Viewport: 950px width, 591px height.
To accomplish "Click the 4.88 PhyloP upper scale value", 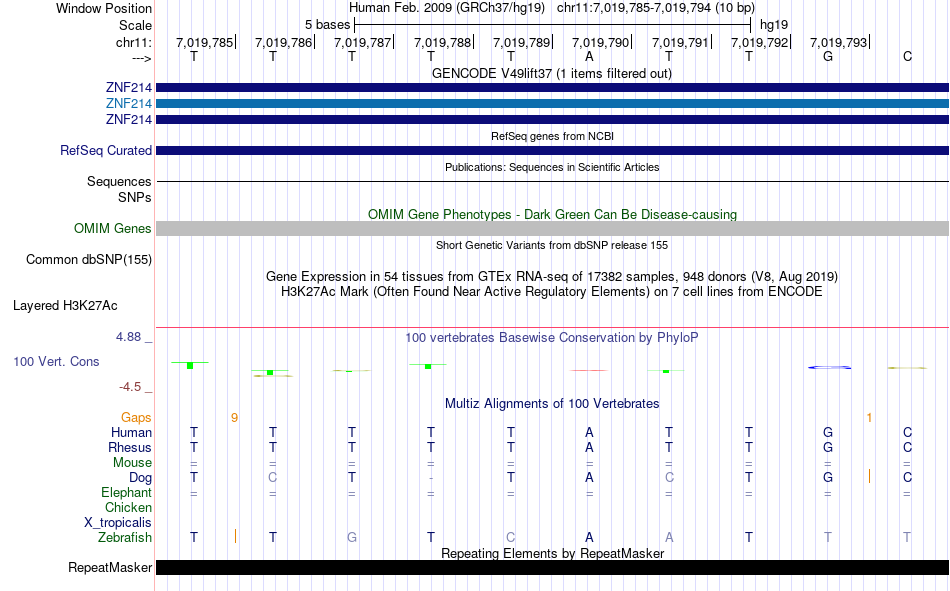I will (x=128, y=337).
